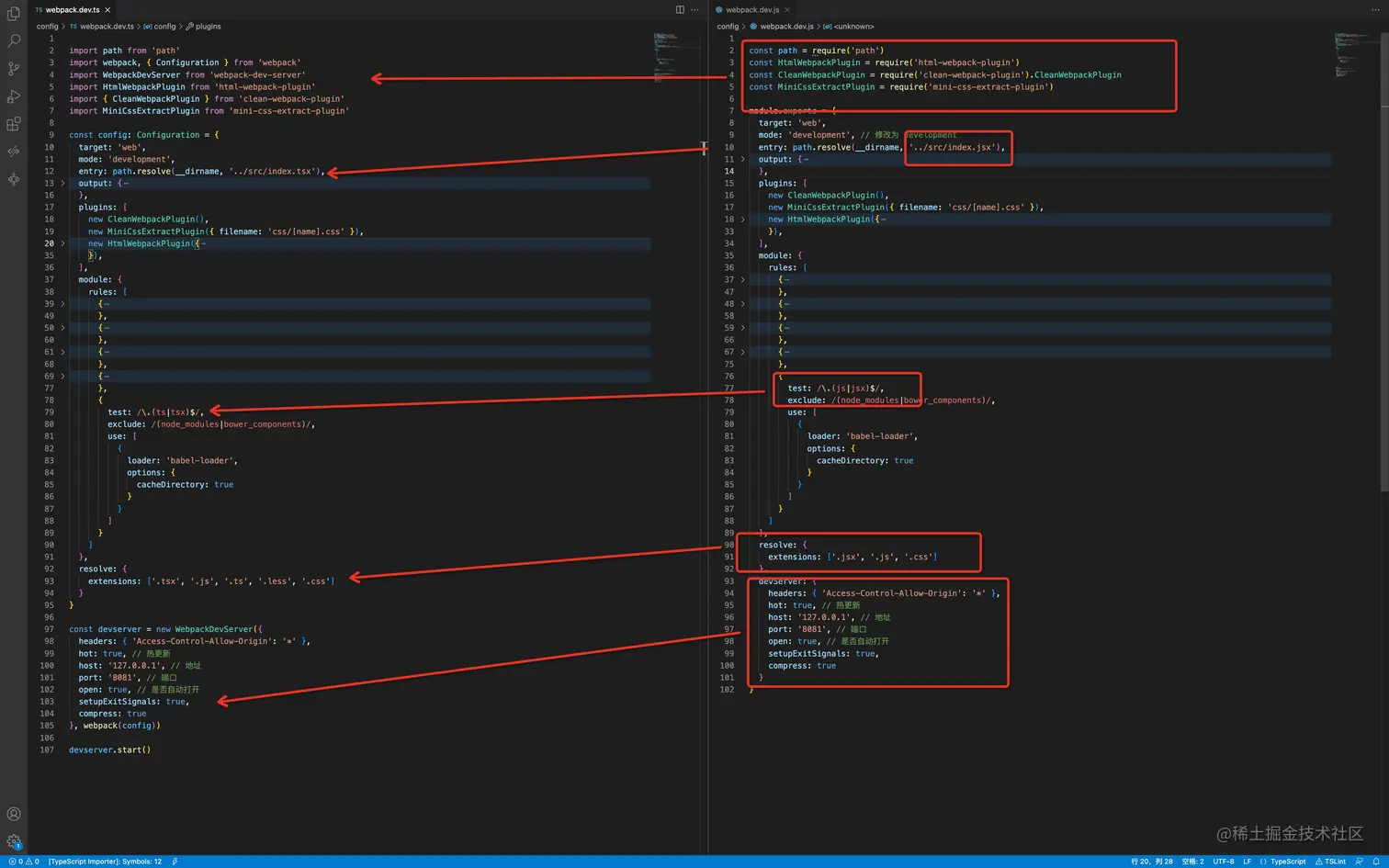Expand folded rule at right line 59
Screen dimensions: 1389x868
[742, 328]
